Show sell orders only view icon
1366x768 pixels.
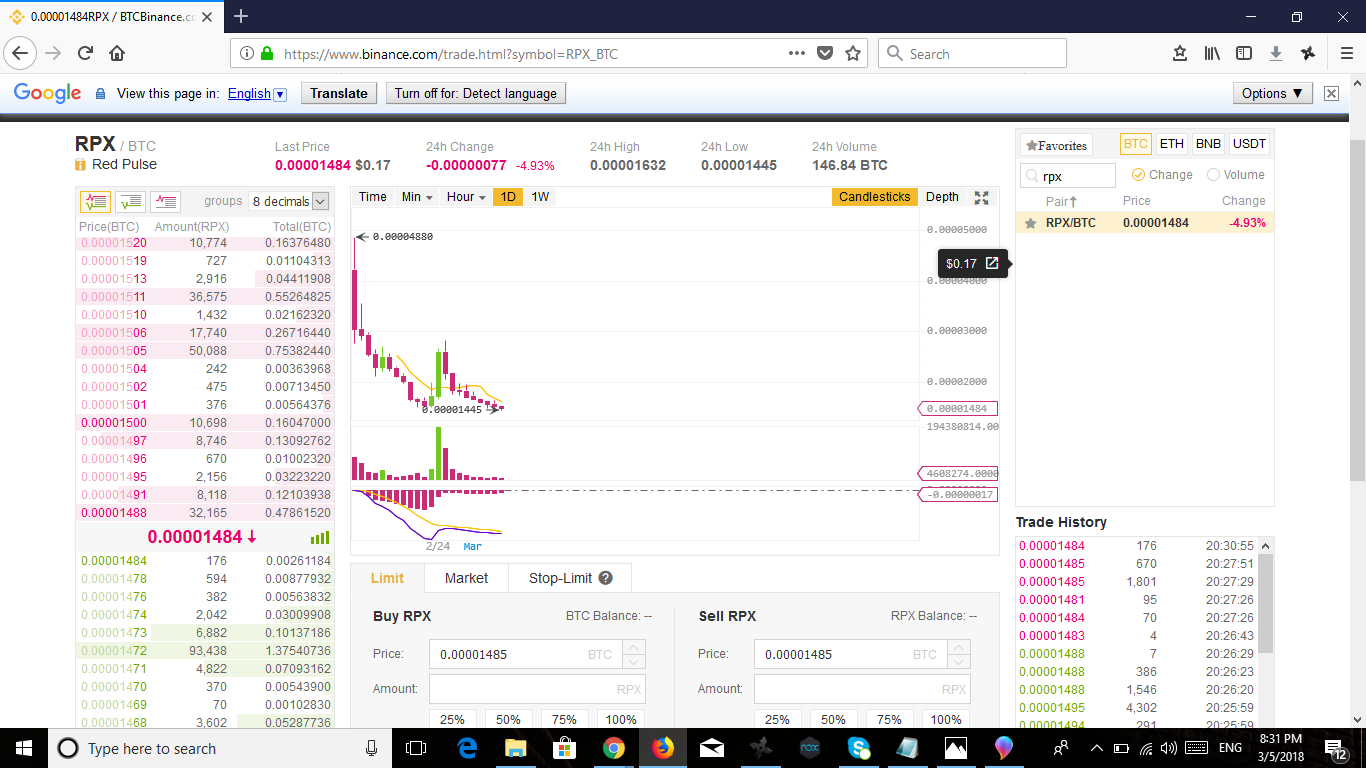(x=165, y=201)
